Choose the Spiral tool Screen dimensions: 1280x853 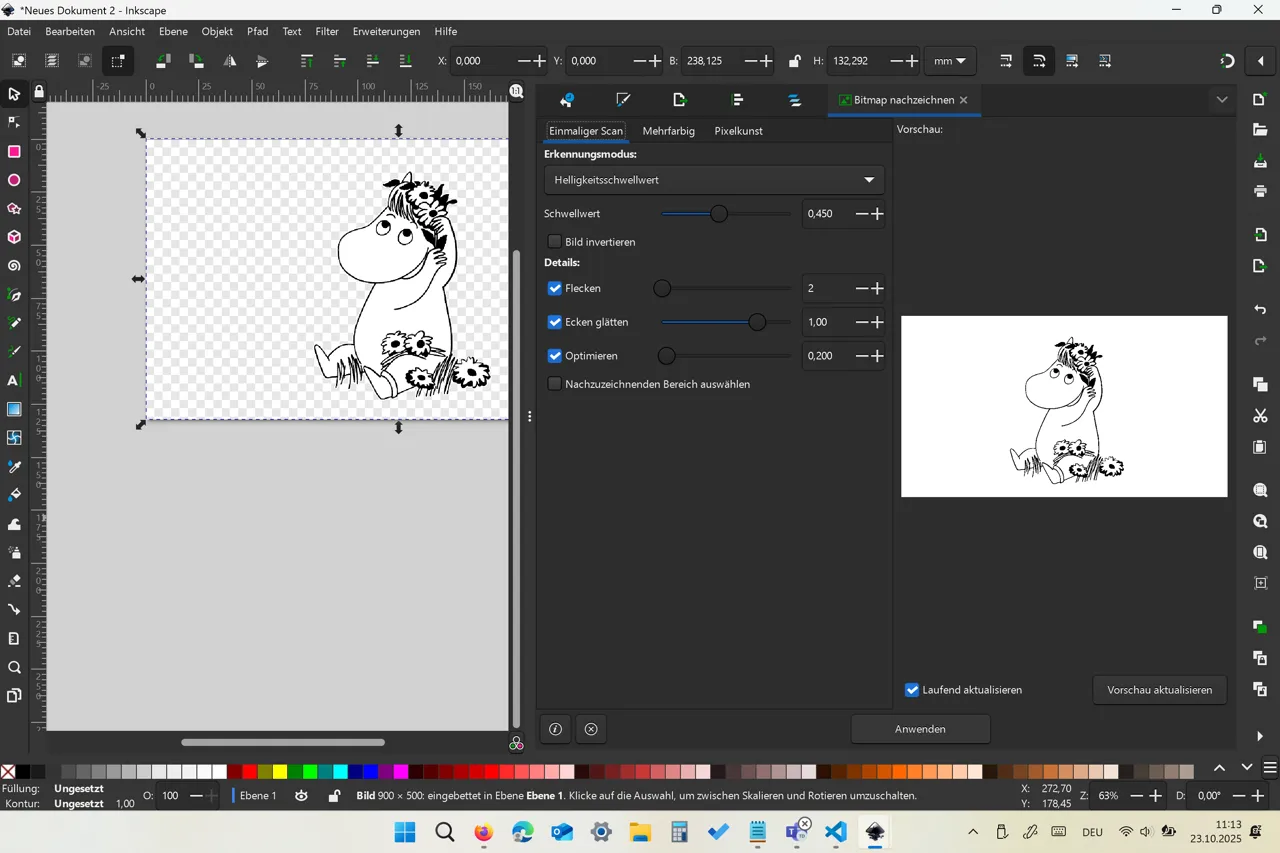tap(14, 267)
